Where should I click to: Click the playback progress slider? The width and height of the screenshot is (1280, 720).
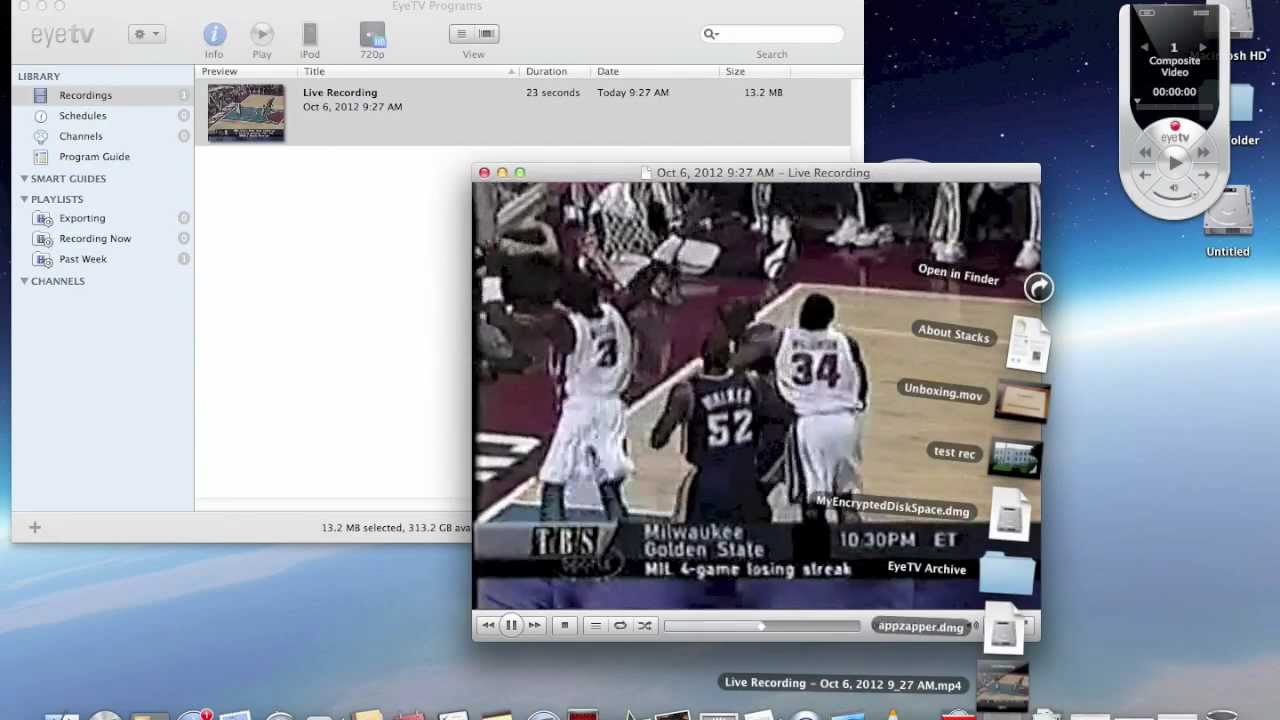tap(762, 627)
